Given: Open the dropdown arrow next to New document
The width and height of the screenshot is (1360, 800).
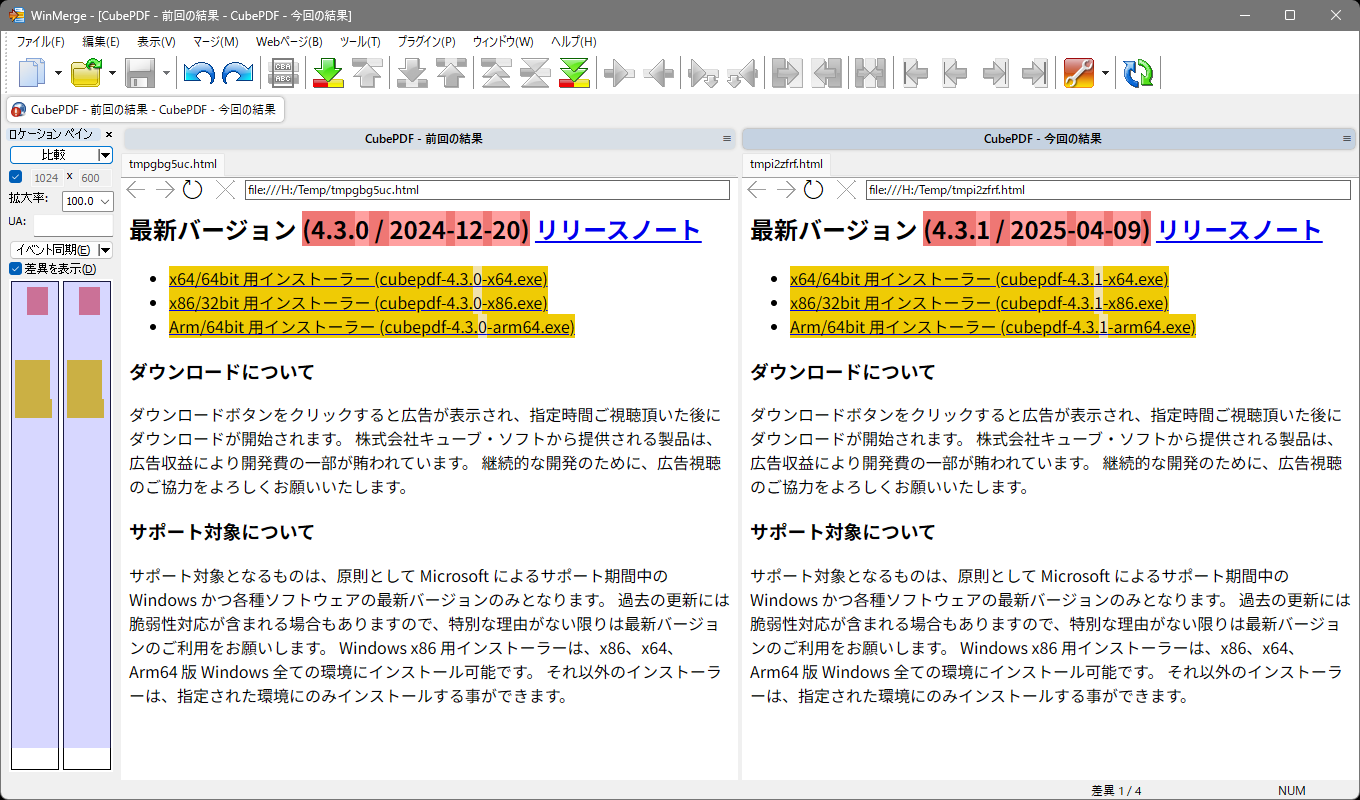Looking at the screenshot, I should tap(59, 73).
